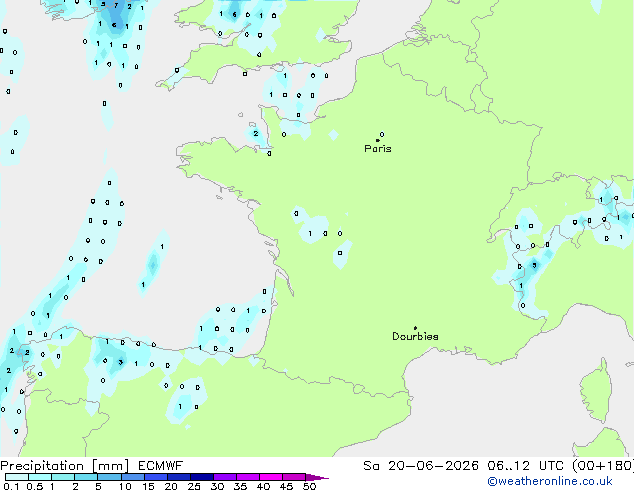Select the 15–20 mm legend swatch
This screenshot has height=490, width=634.
[x=155, y=477]
